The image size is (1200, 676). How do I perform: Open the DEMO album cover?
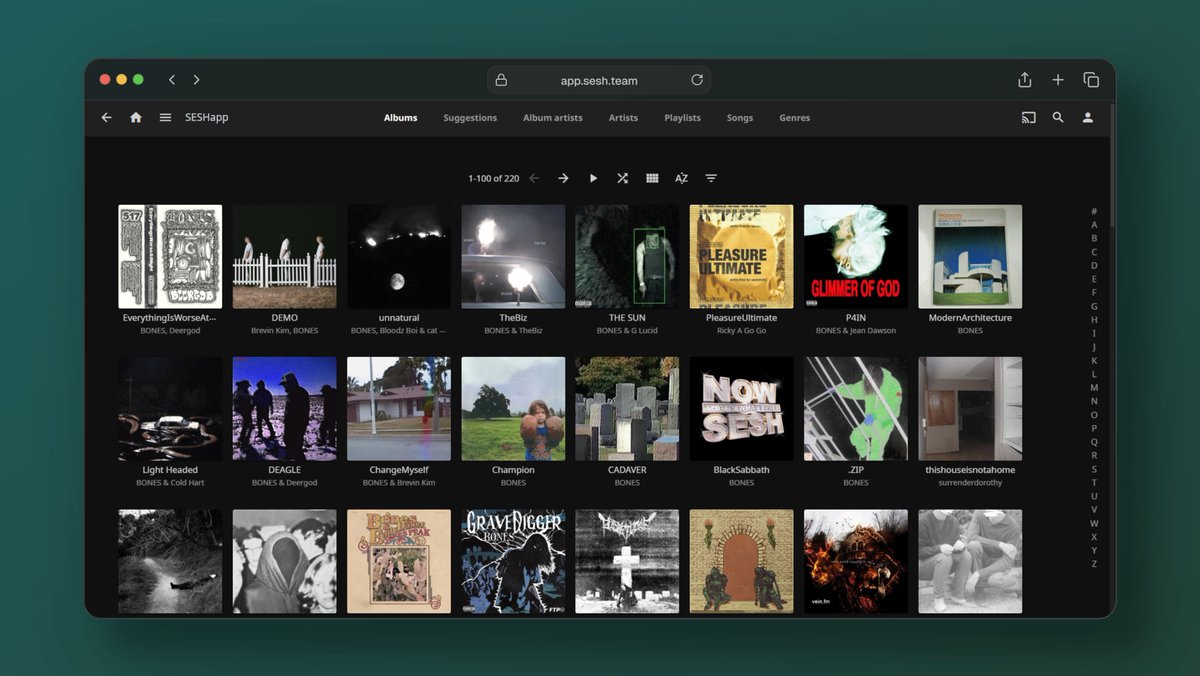tap(285, 256)
